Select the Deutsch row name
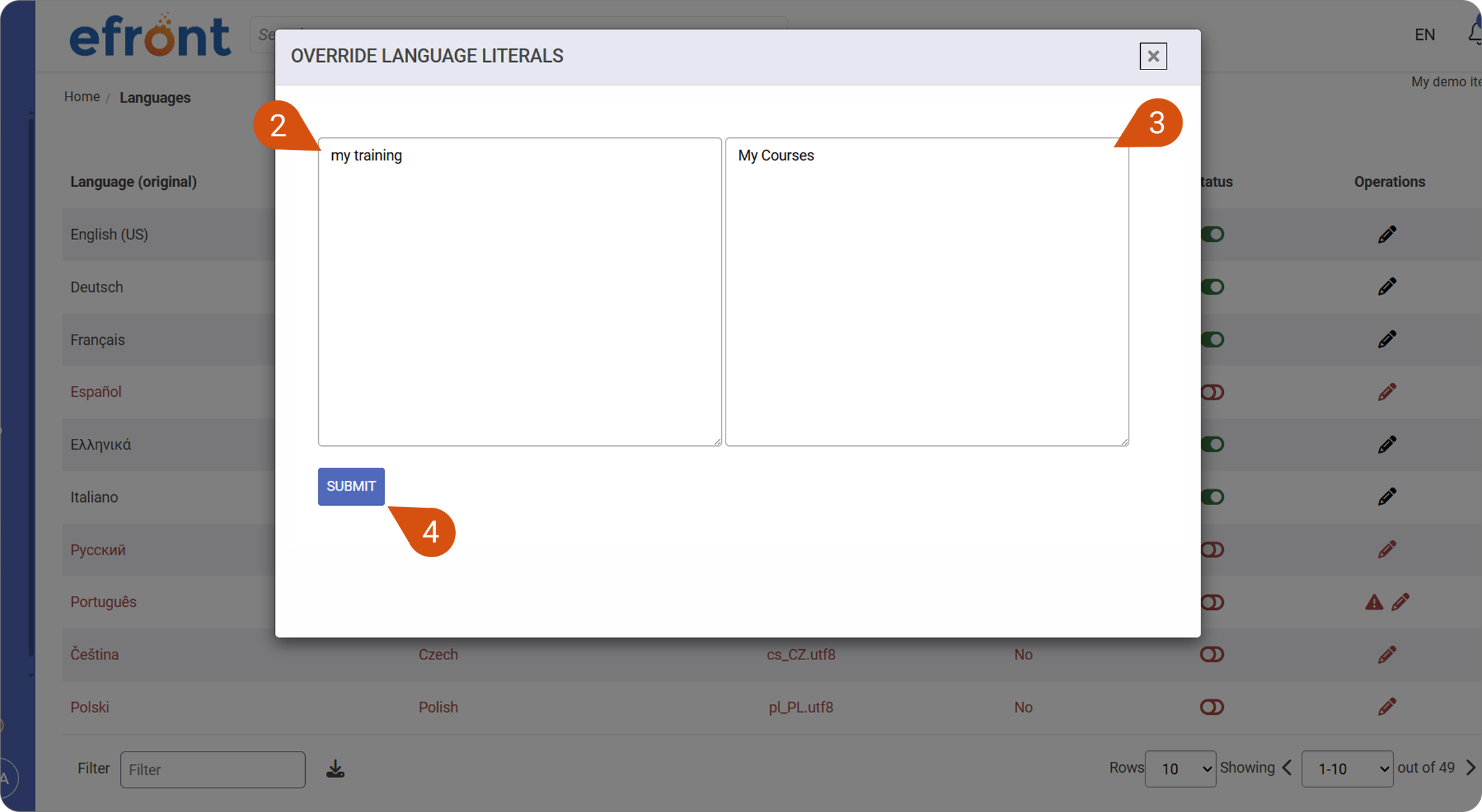The height and width of the screenshot is (812, 1482). 97,287
